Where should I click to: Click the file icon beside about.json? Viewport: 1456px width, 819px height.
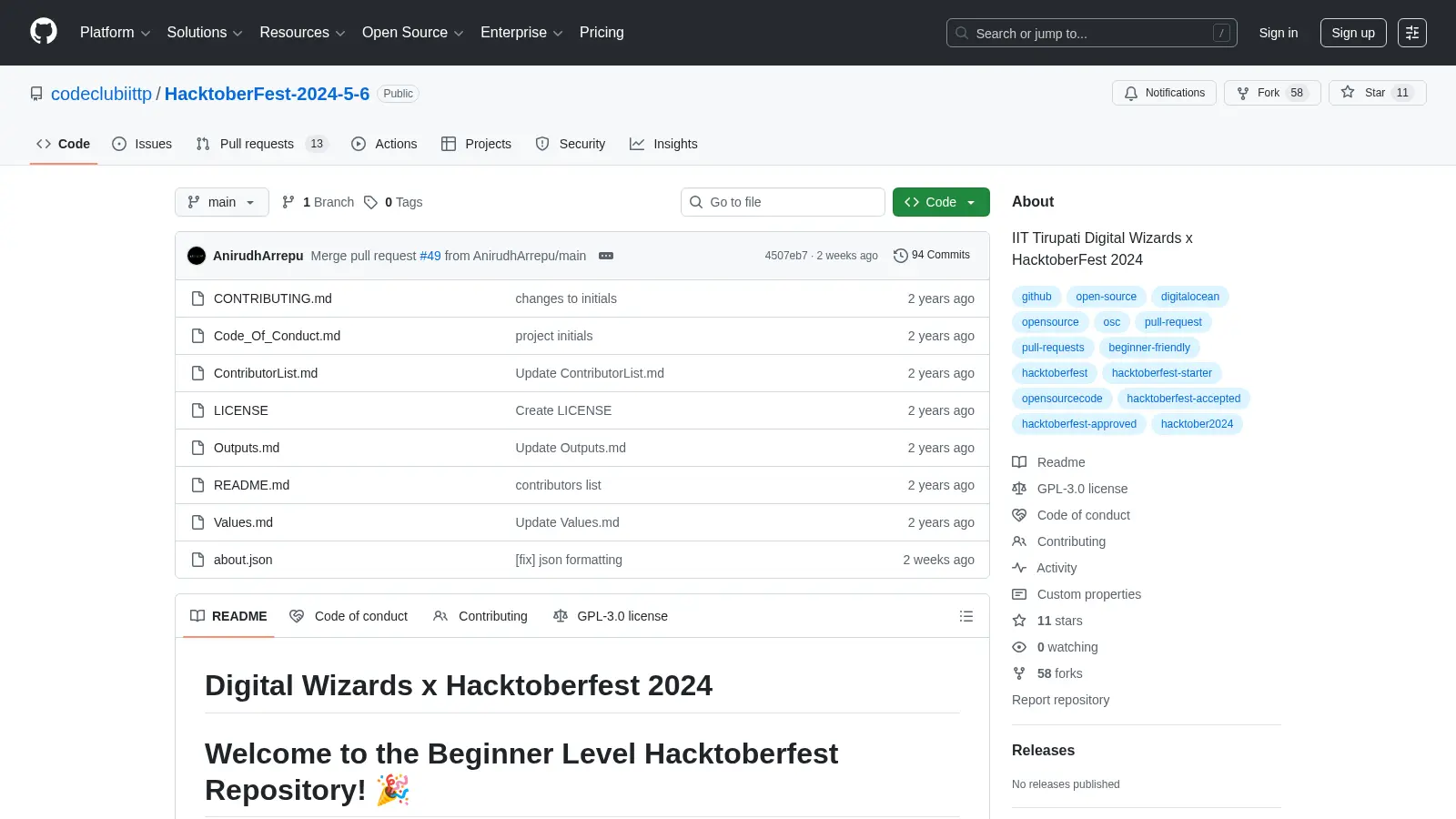point(197,560)
